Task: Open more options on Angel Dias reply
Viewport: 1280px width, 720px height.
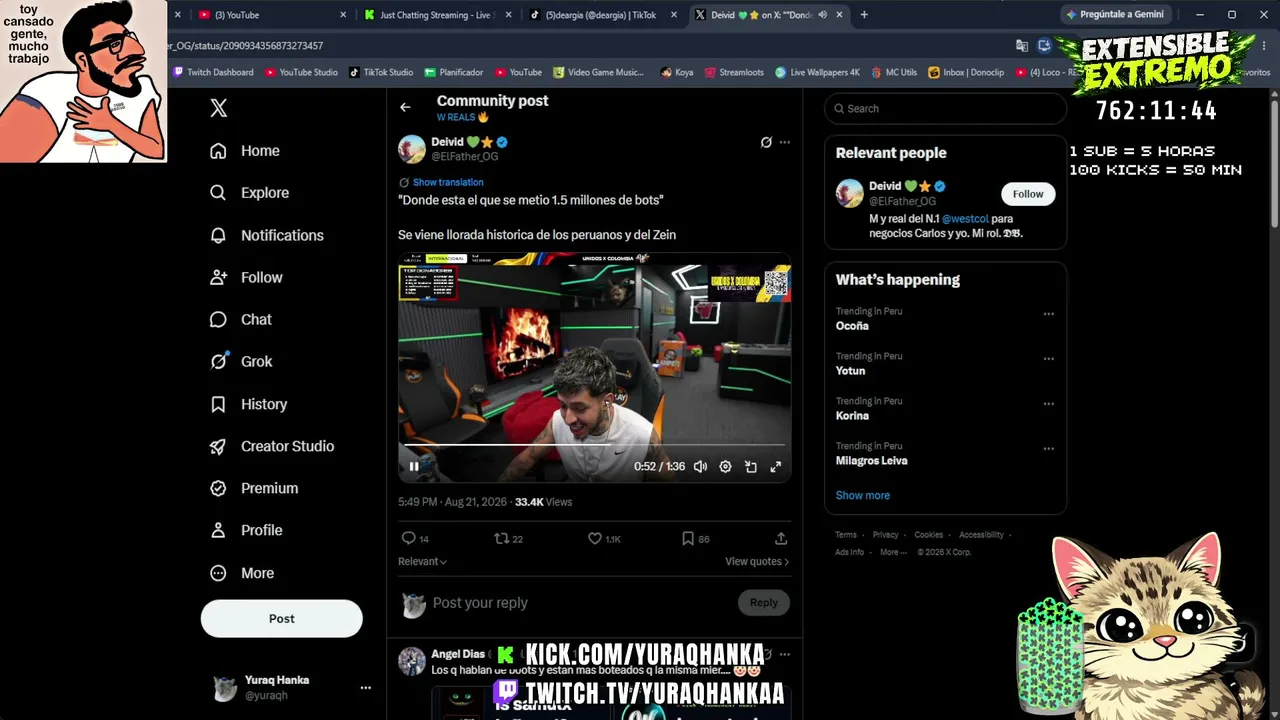Action: [x=784, y=654]
